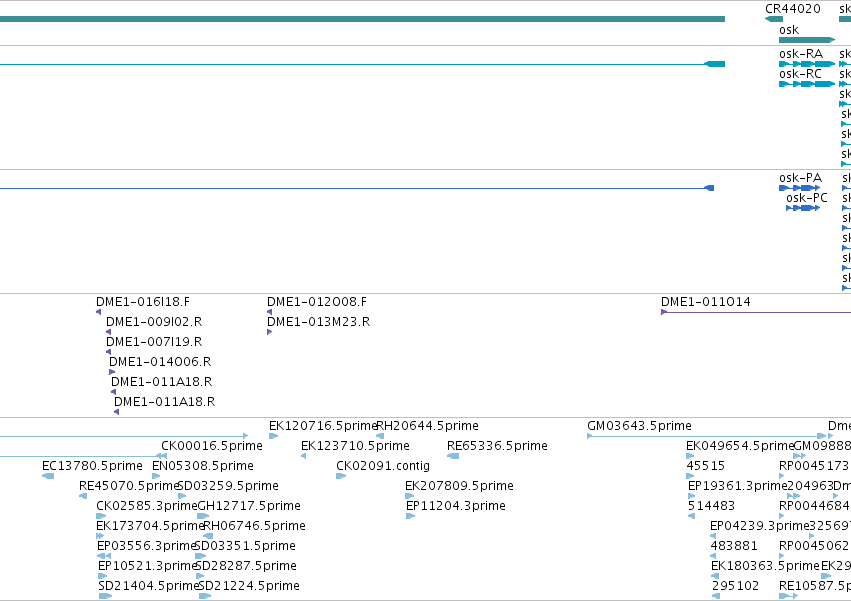Click the EP11204.3prime EST label
The width and height of the screenshot is (851, 601).
tap(456, 506)
